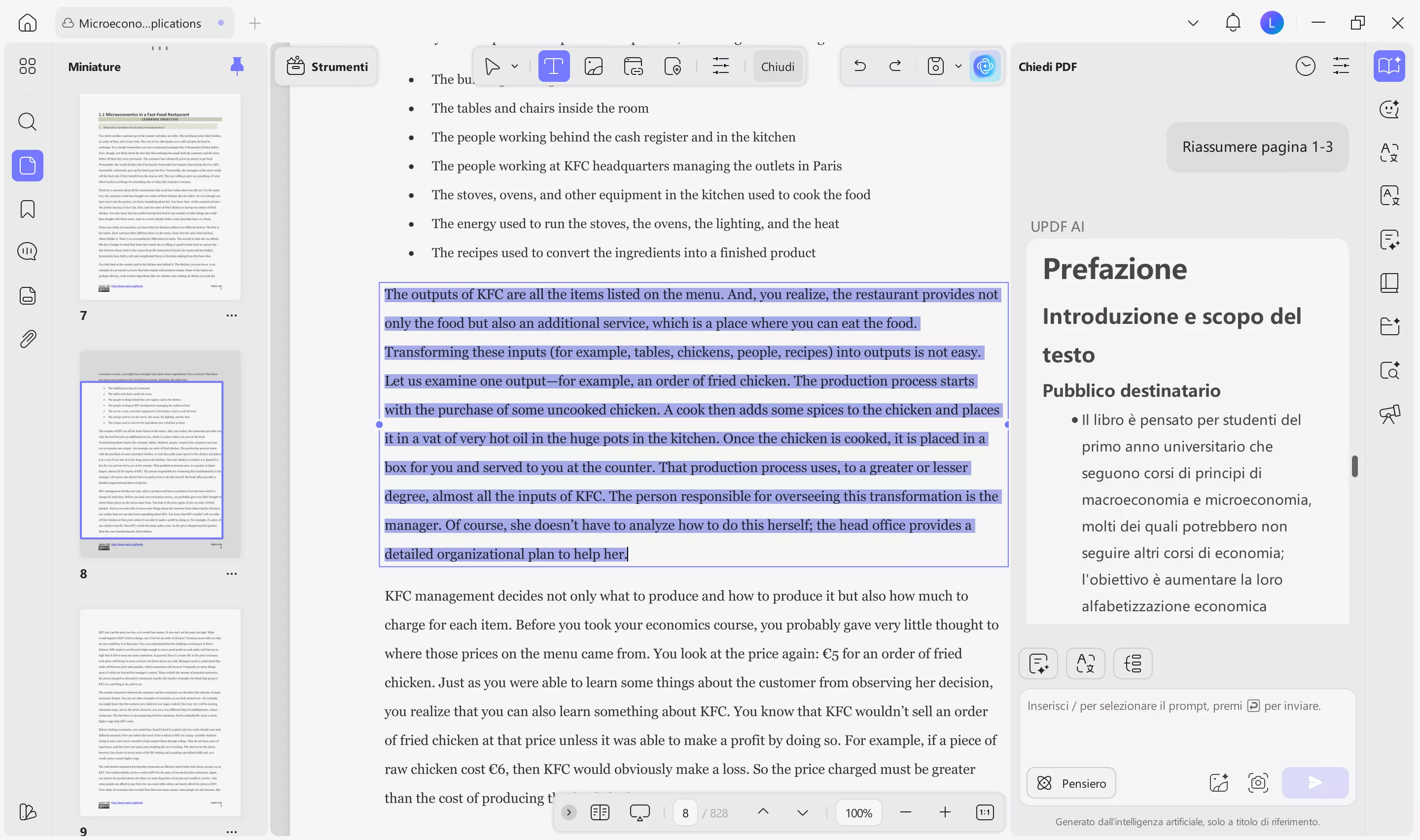1420x840 pixels.
Task: Open the Strumenti tools menu
Action: pyautogui.click(x=326, y=66)
